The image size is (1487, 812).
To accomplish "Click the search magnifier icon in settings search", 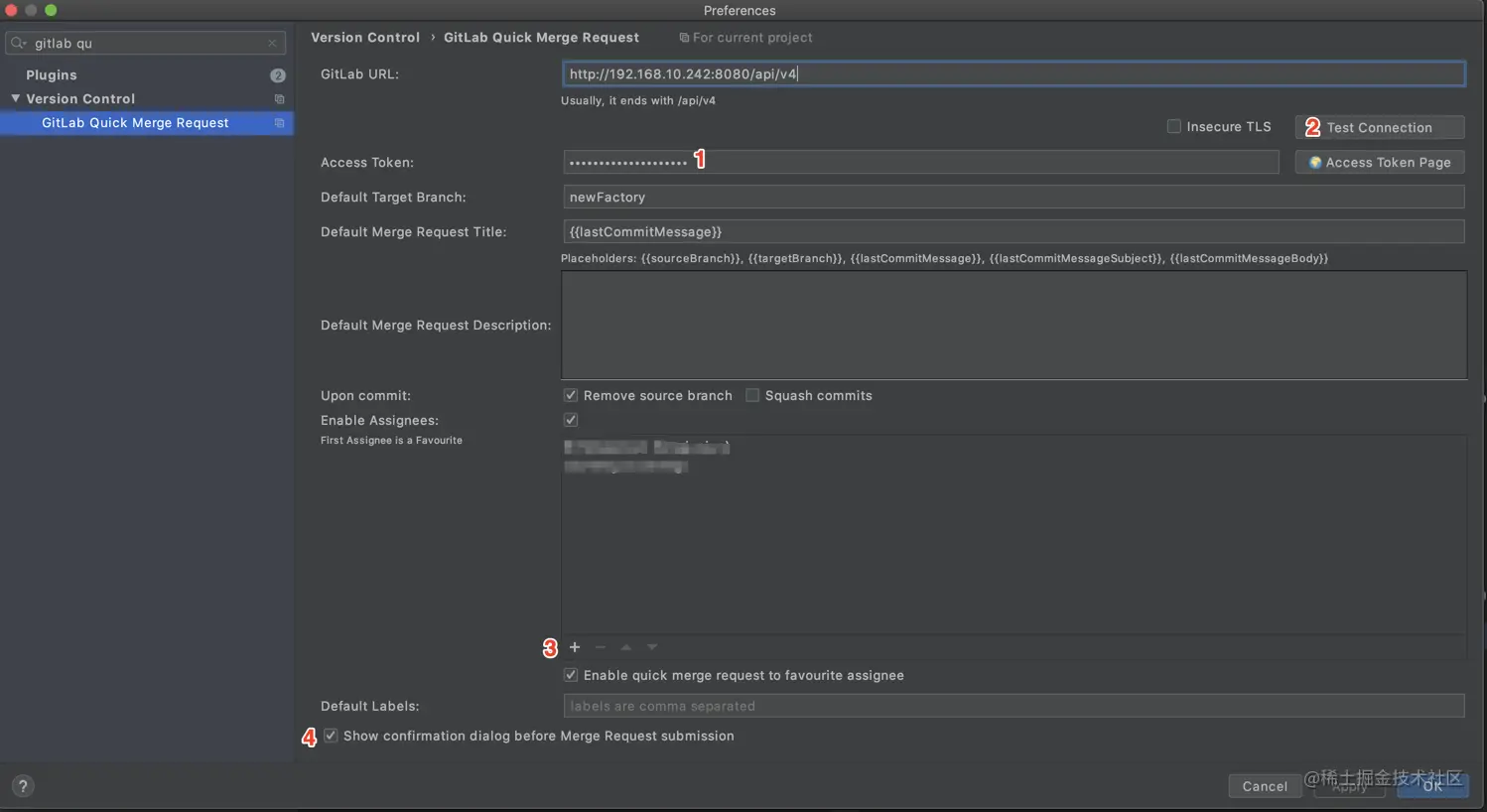I will pos(18,43).
